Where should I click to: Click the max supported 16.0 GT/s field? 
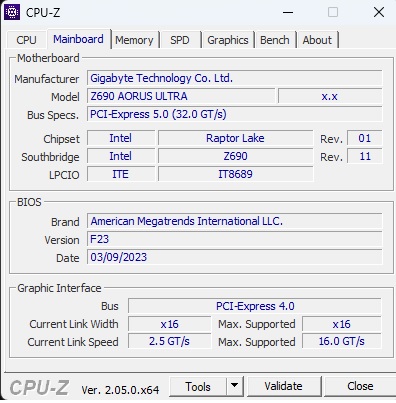coord(342,341)
